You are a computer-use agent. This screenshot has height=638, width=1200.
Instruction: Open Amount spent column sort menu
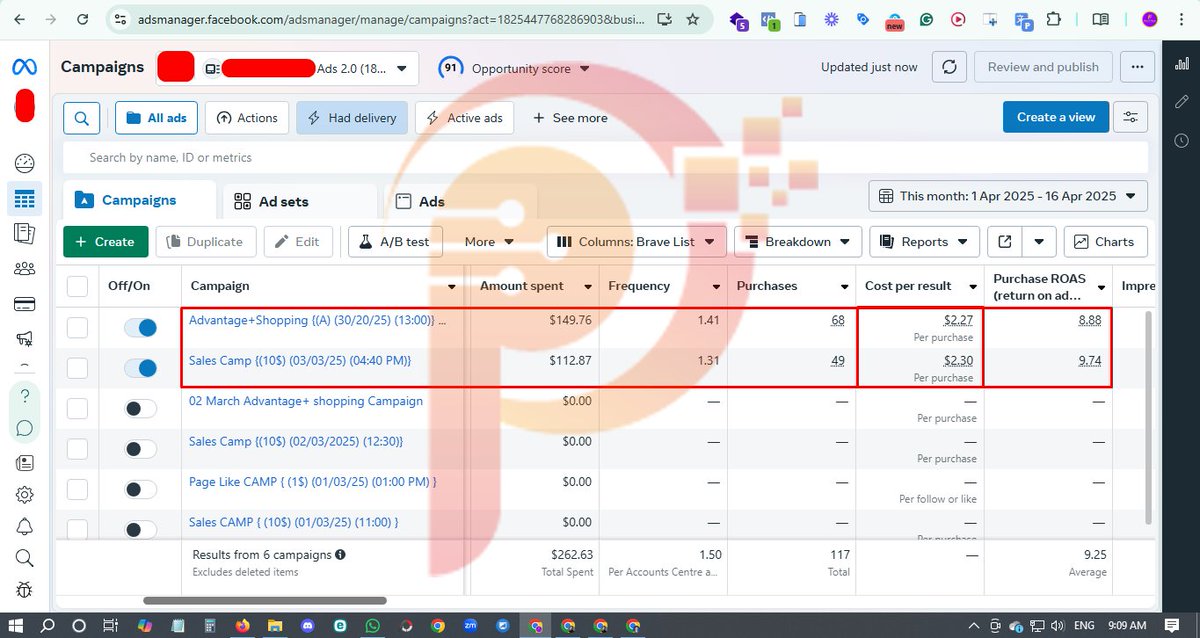pos(588,286)
